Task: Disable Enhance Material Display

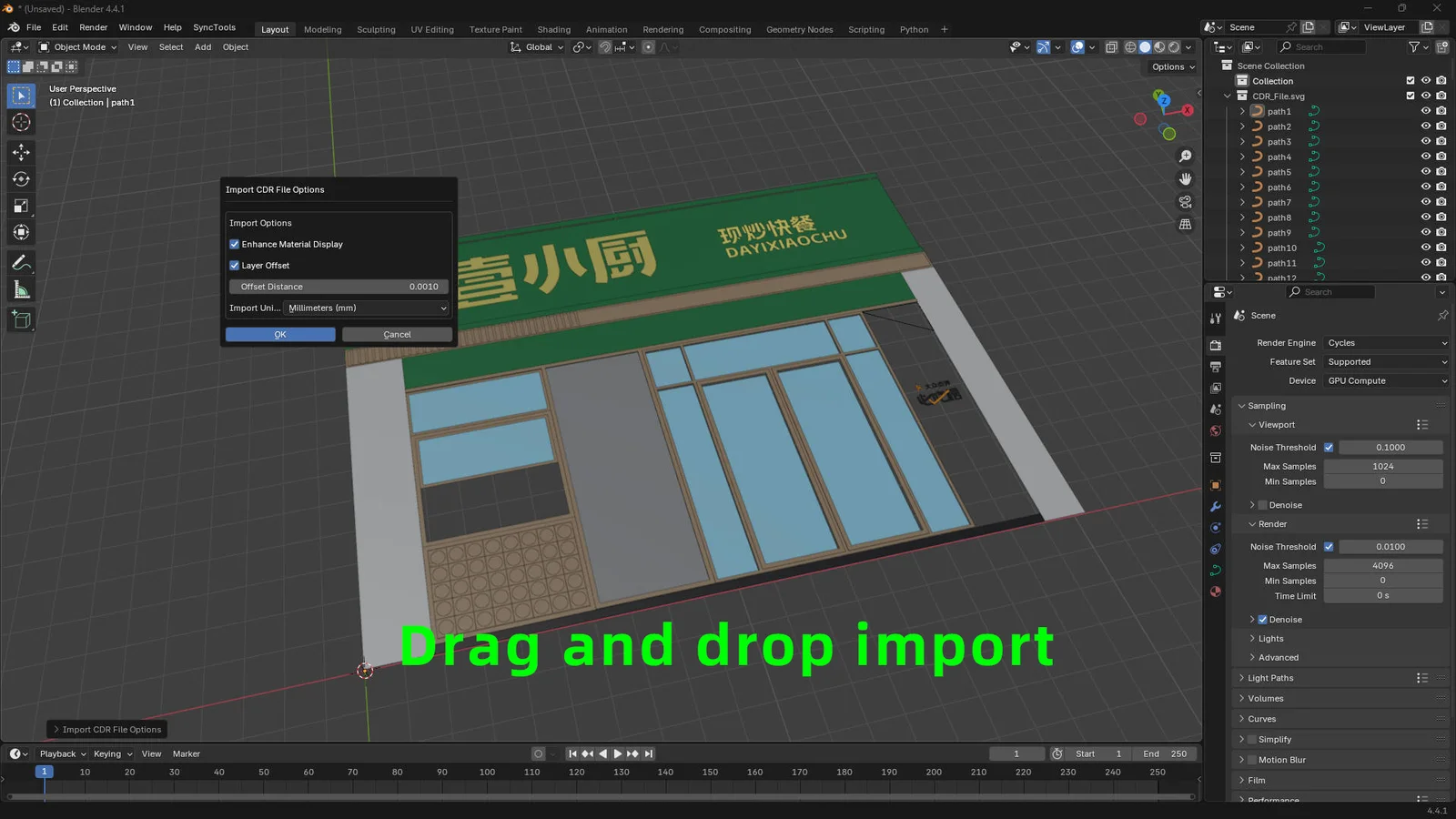Action: (x=235, y=244)
